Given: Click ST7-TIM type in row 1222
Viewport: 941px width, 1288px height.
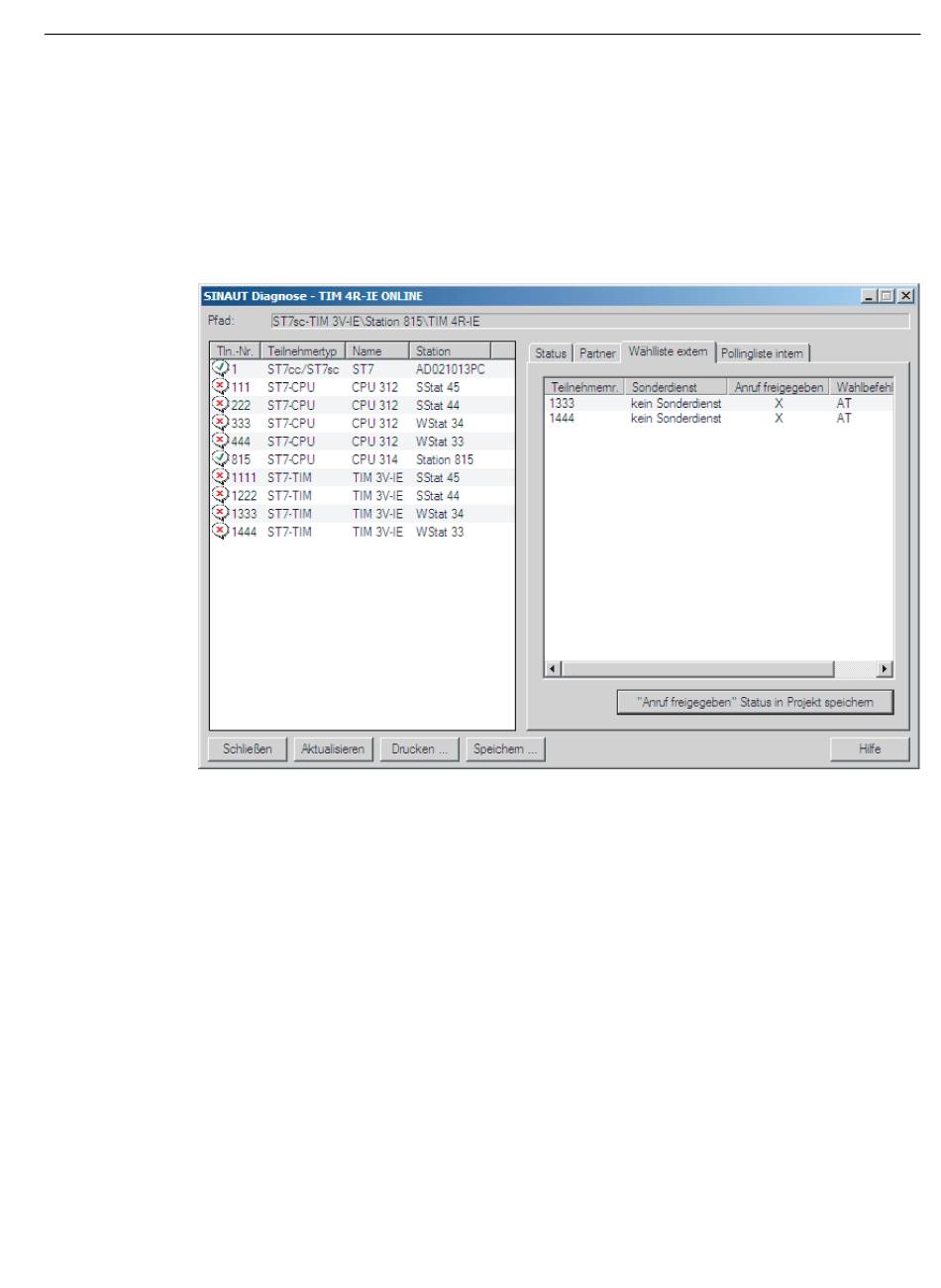Looking at the screenshot, I should pyautogui.click(x=289, y=495).
